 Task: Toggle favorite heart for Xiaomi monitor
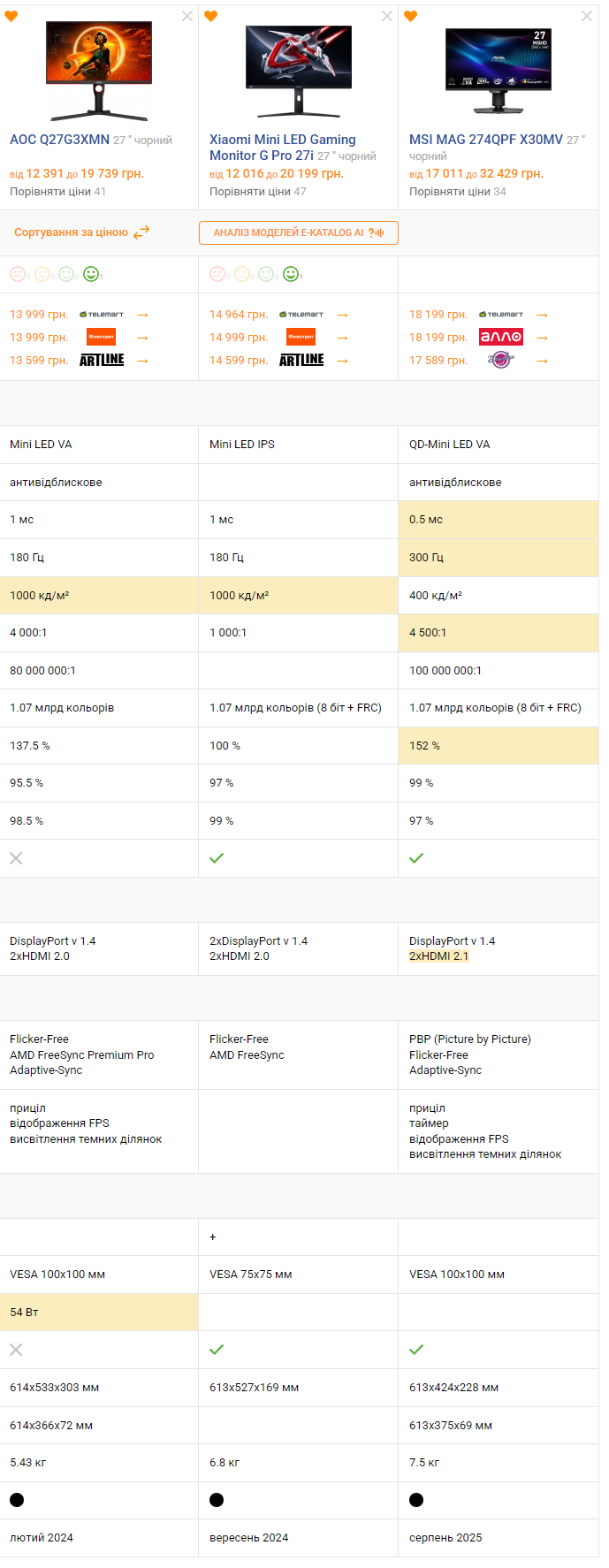pos(210,16)
